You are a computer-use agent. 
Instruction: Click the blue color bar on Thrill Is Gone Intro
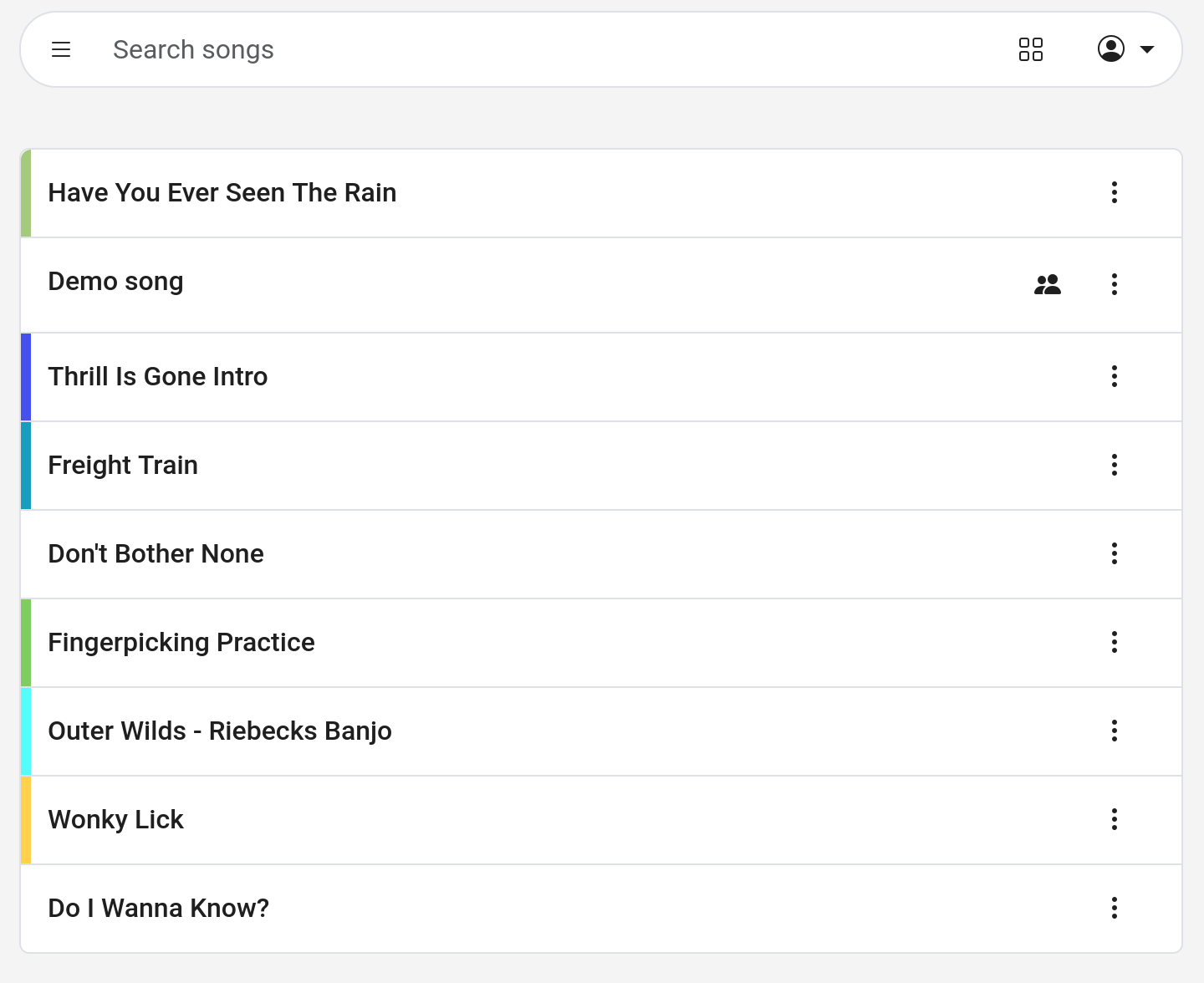[26, 377]
